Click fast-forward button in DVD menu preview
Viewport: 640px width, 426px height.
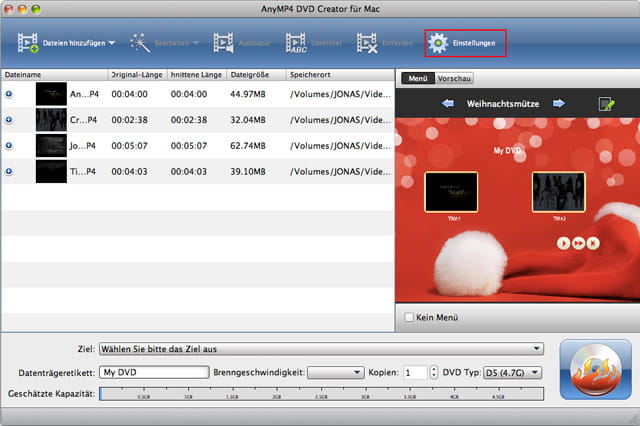click(x=578, y=243)
